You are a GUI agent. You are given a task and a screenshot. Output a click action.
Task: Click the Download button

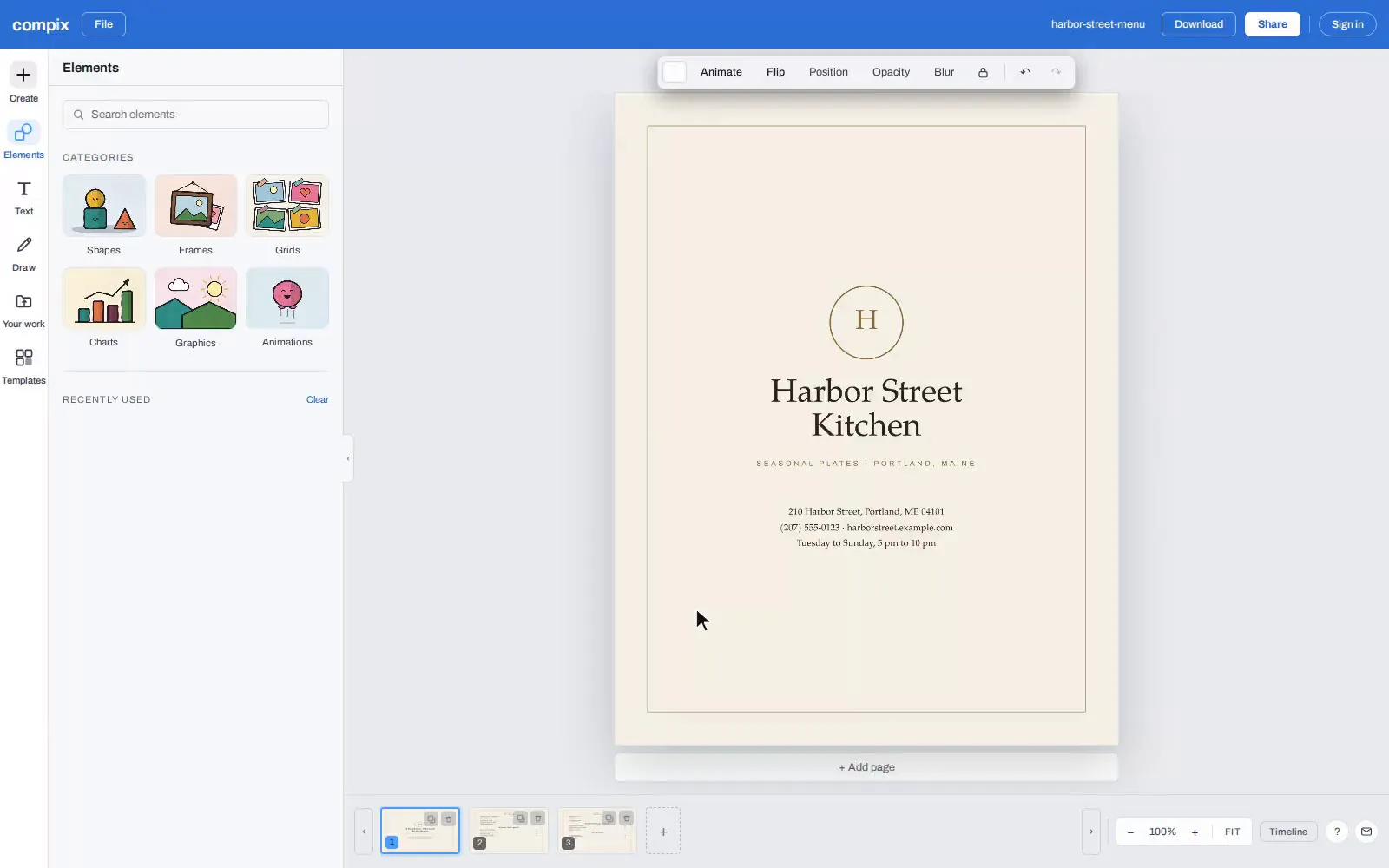[1199, 24]
